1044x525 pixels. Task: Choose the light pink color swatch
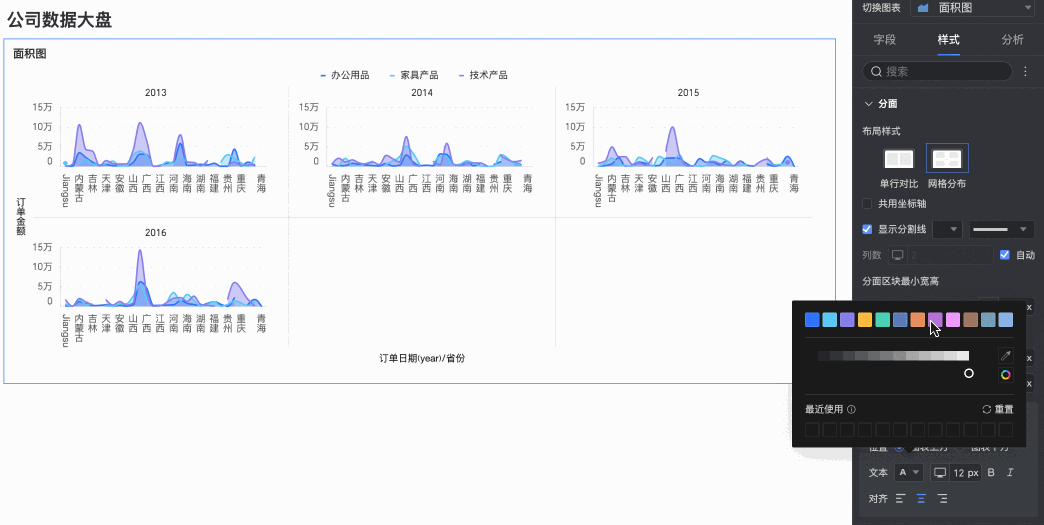[x=953, y=320]
